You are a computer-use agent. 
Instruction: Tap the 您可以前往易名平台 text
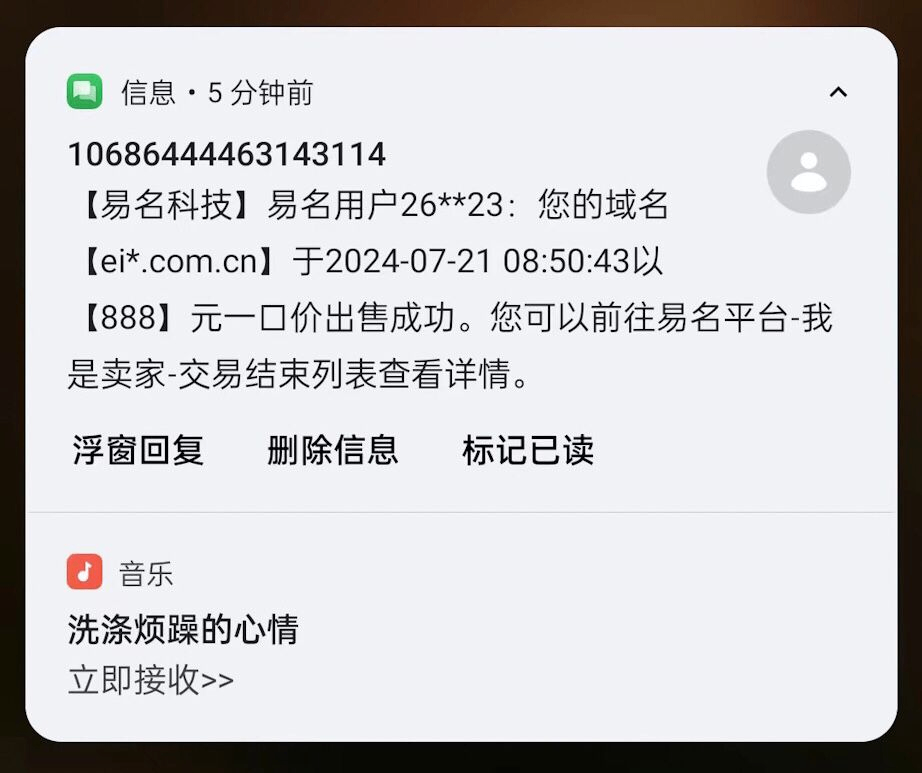(638, 318)
